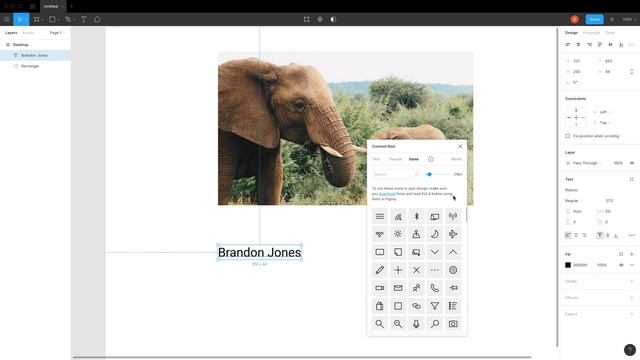Open the Pass Through blend mode dropdown
This screenshot has height=360, width=640.
pyautogui.click(x=587, y=163)
